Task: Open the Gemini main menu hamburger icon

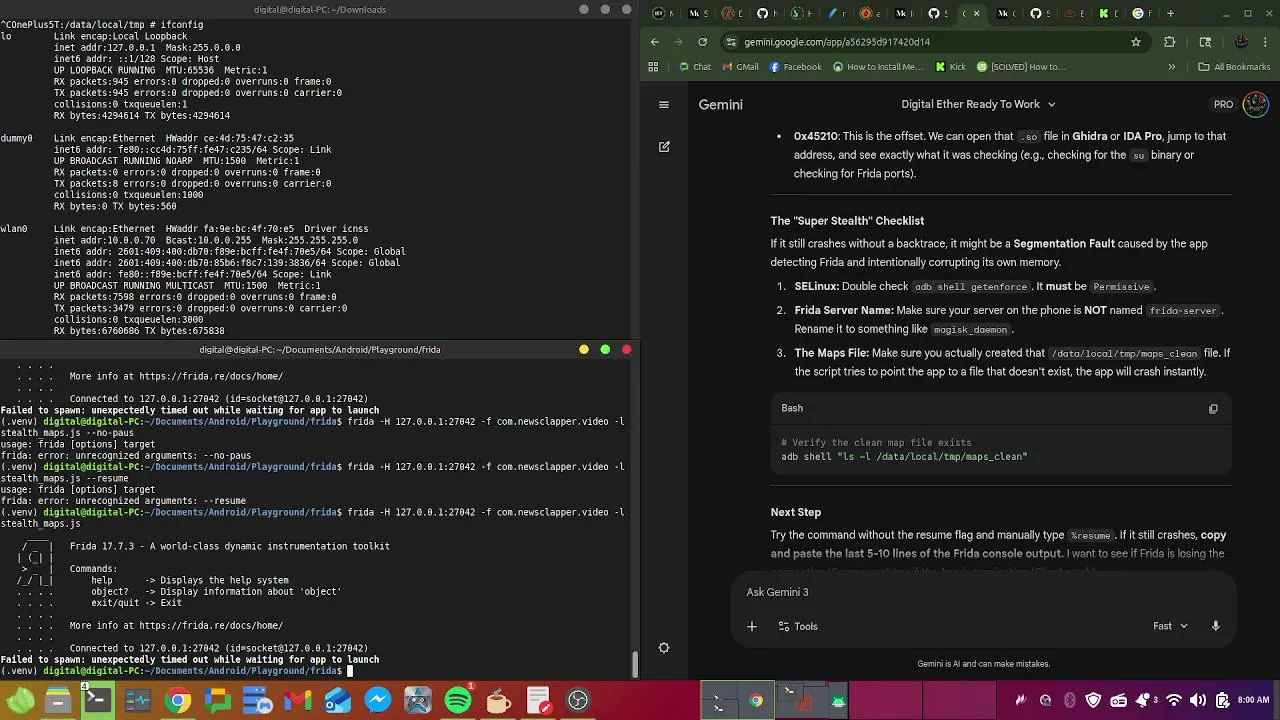Action: pyautogui.click(x=664, y=104)
